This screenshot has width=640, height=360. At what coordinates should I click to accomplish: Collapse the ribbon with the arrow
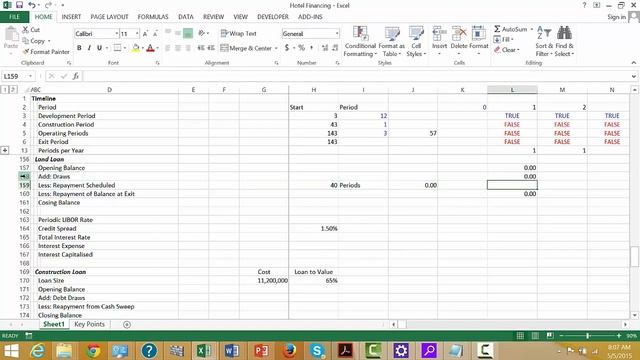pyautogui.click(x=633, y=62)
